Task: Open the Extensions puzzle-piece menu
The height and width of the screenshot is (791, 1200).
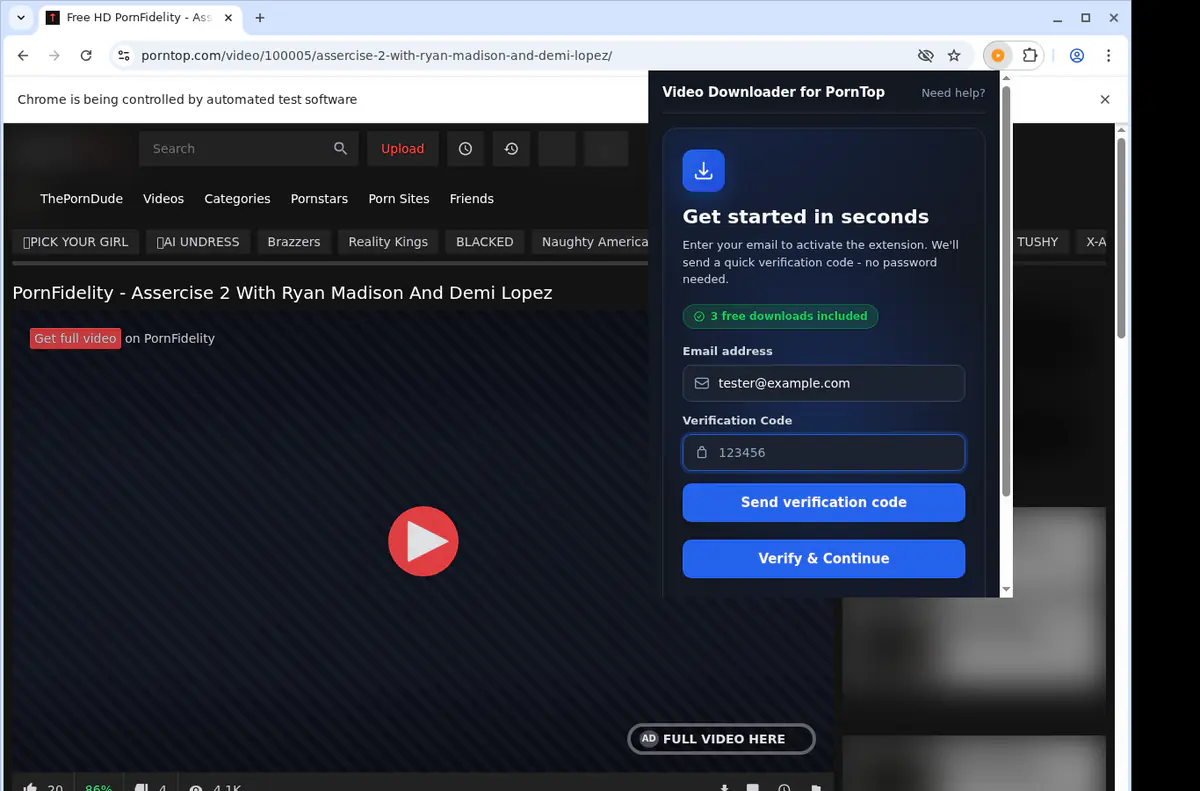Action: (1030, 56)
